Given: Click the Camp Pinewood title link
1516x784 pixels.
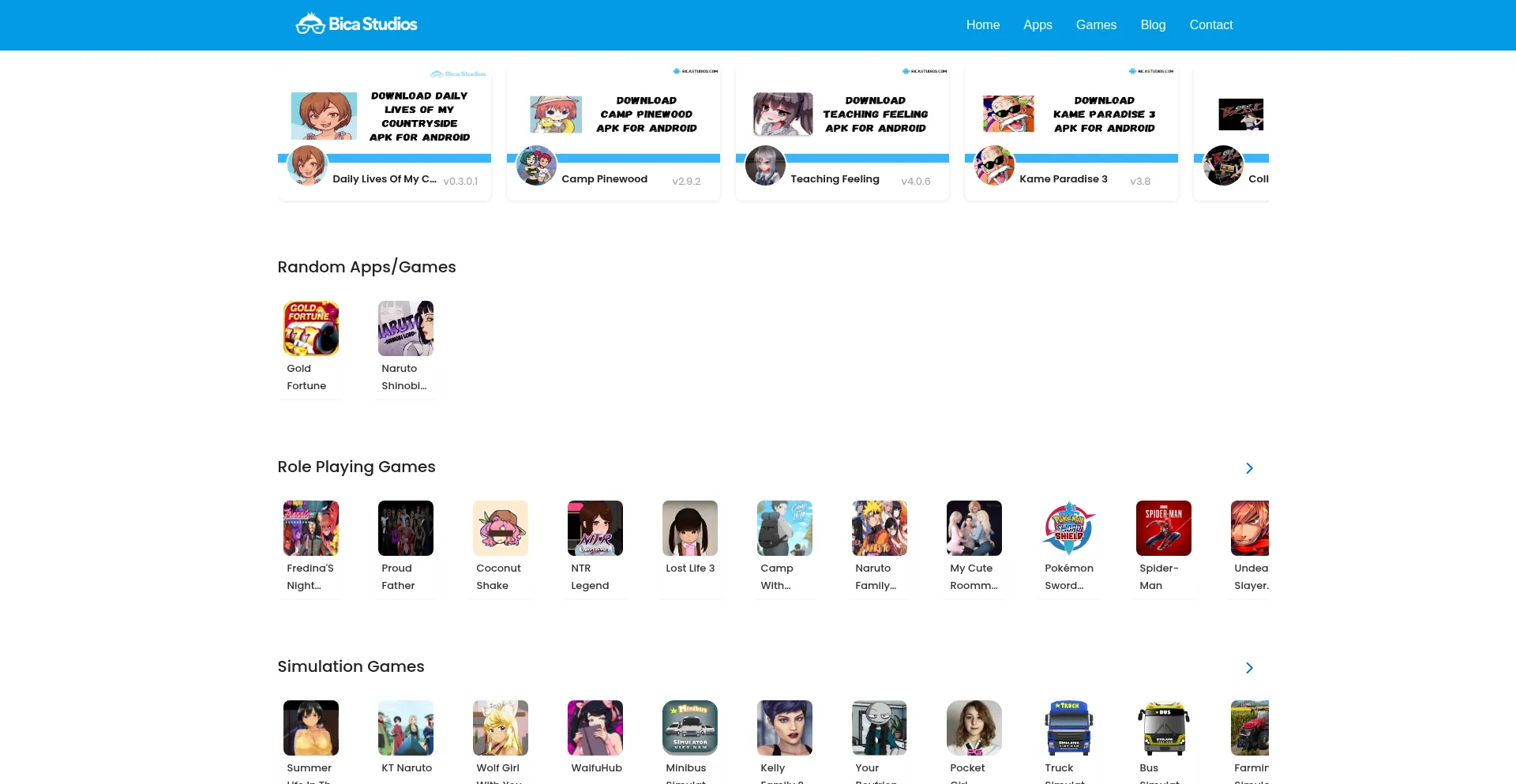Looking at the screenshot, I should 605,179.
